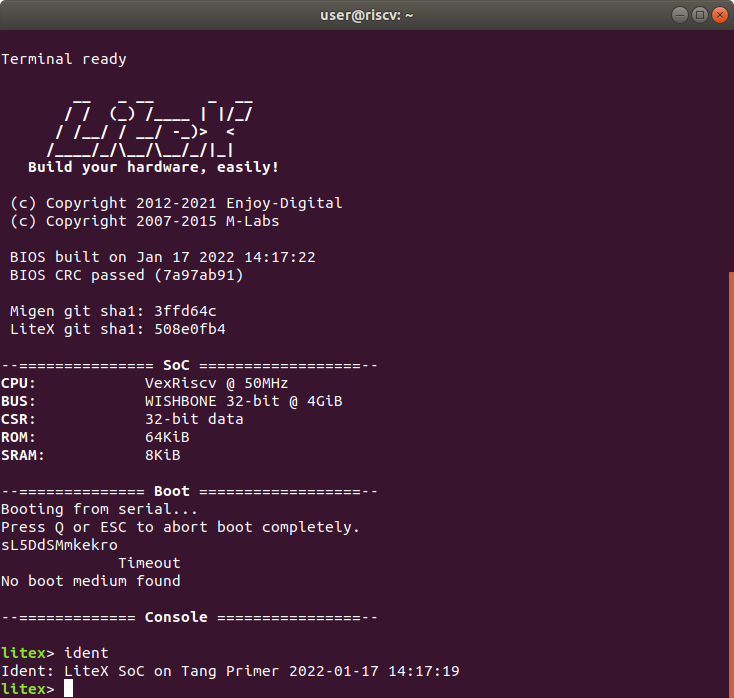This screenshot has width=734, height=698.
Task: Click the M-Labs copyright line
Action: [x=145, y=221]
